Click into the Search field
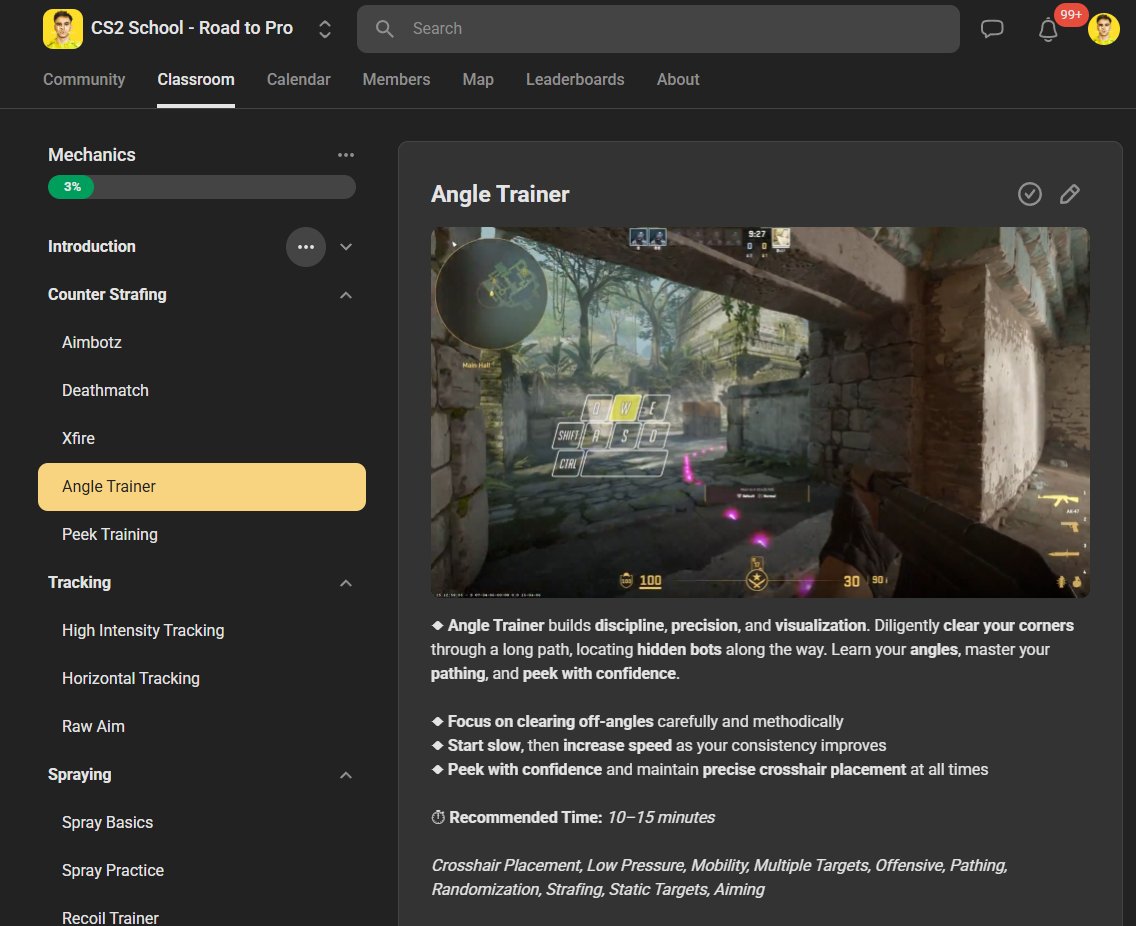This screenshot has height=926, width=1136. coord(658,29)
